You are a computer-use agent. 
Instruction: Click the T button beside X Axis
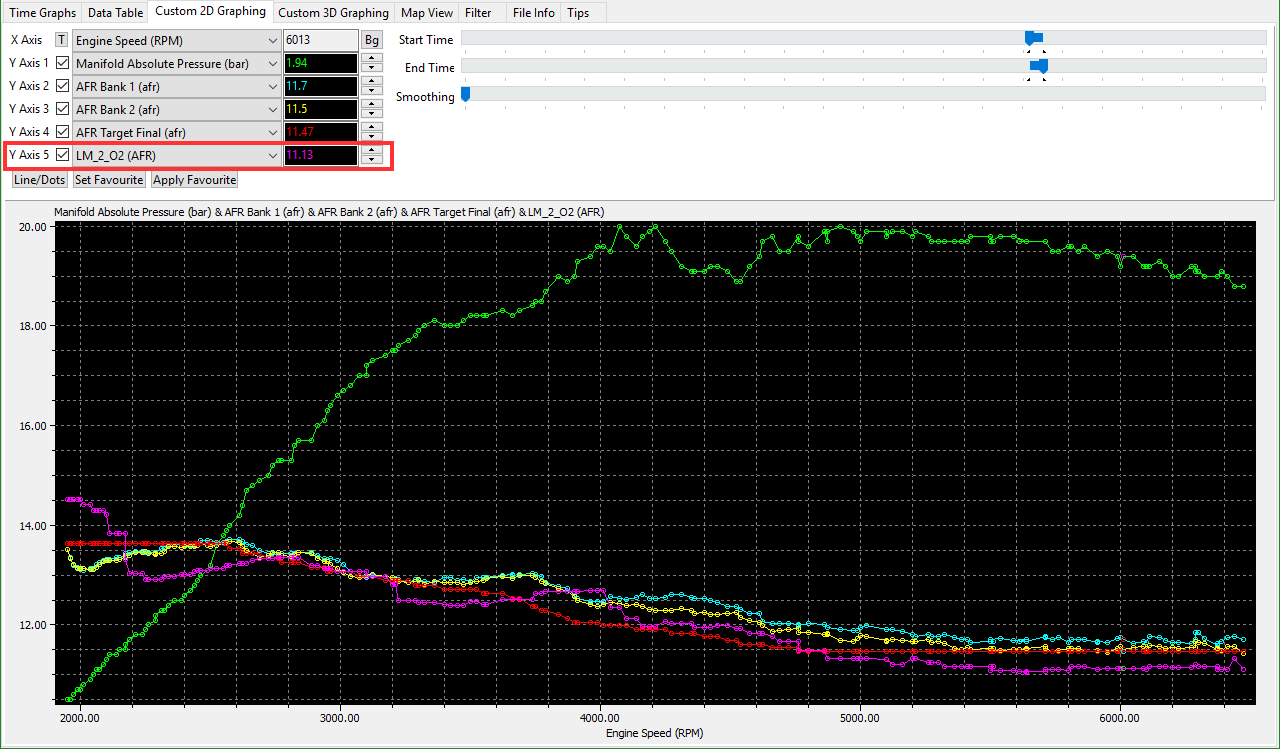pos(62,40)
